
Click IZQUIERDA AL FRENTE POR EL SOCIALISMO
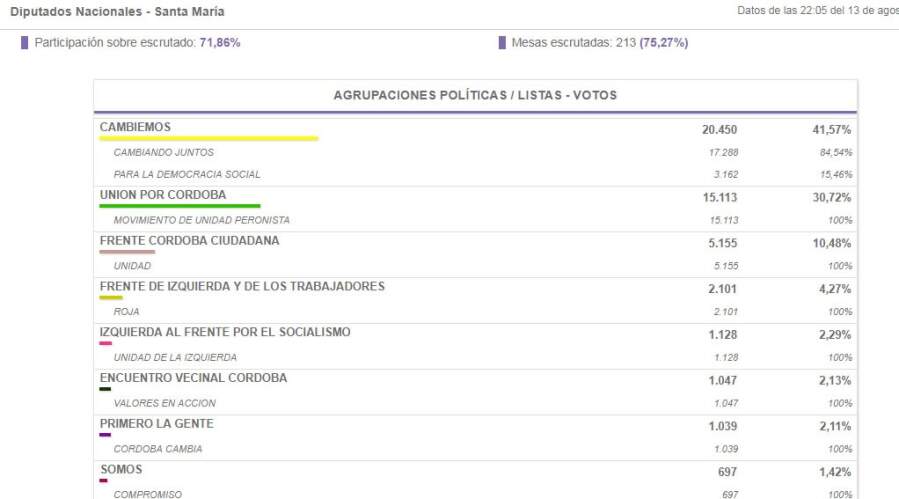[x=225, y=332]
